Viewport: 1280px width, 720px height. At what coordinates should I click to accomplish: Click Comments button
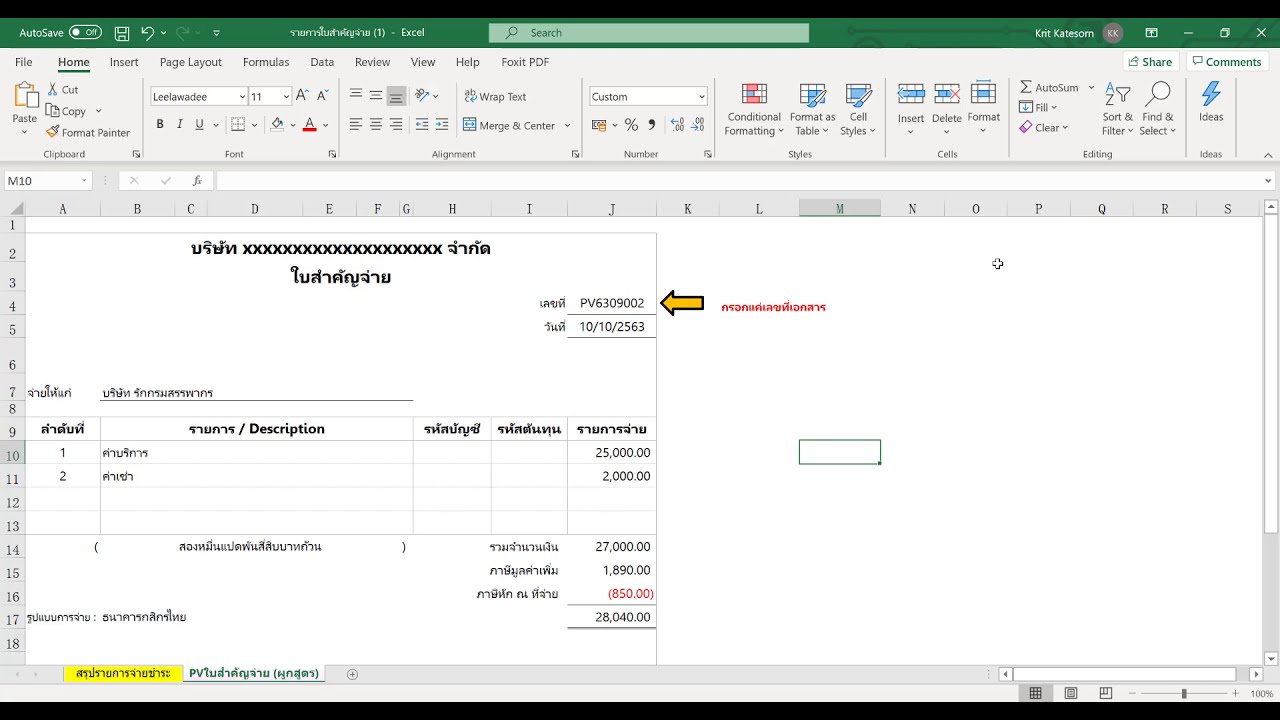click(x=1226, y=62)
